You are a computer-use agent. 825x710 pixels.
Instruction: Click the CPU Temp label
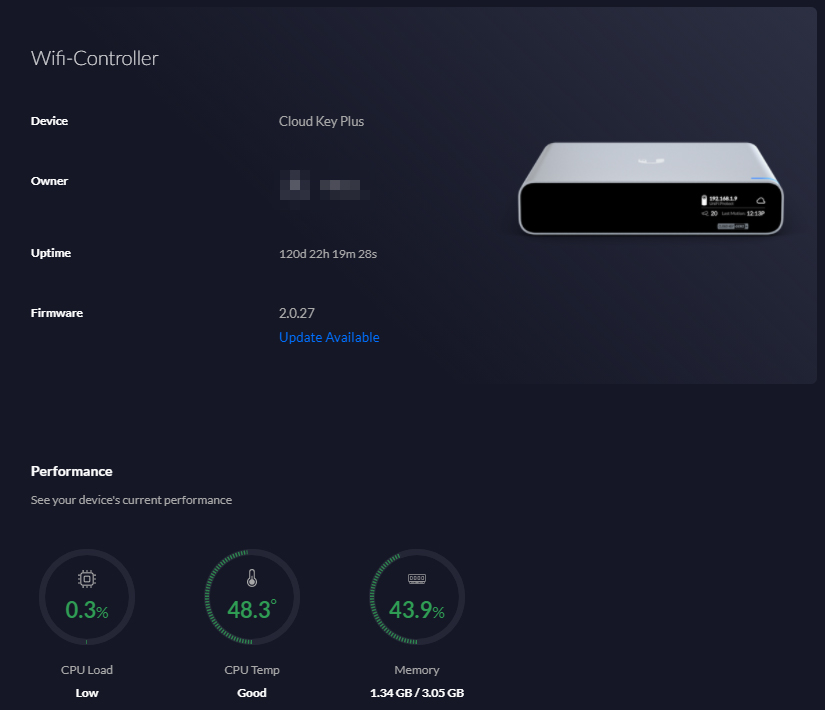tap(252, 669)
